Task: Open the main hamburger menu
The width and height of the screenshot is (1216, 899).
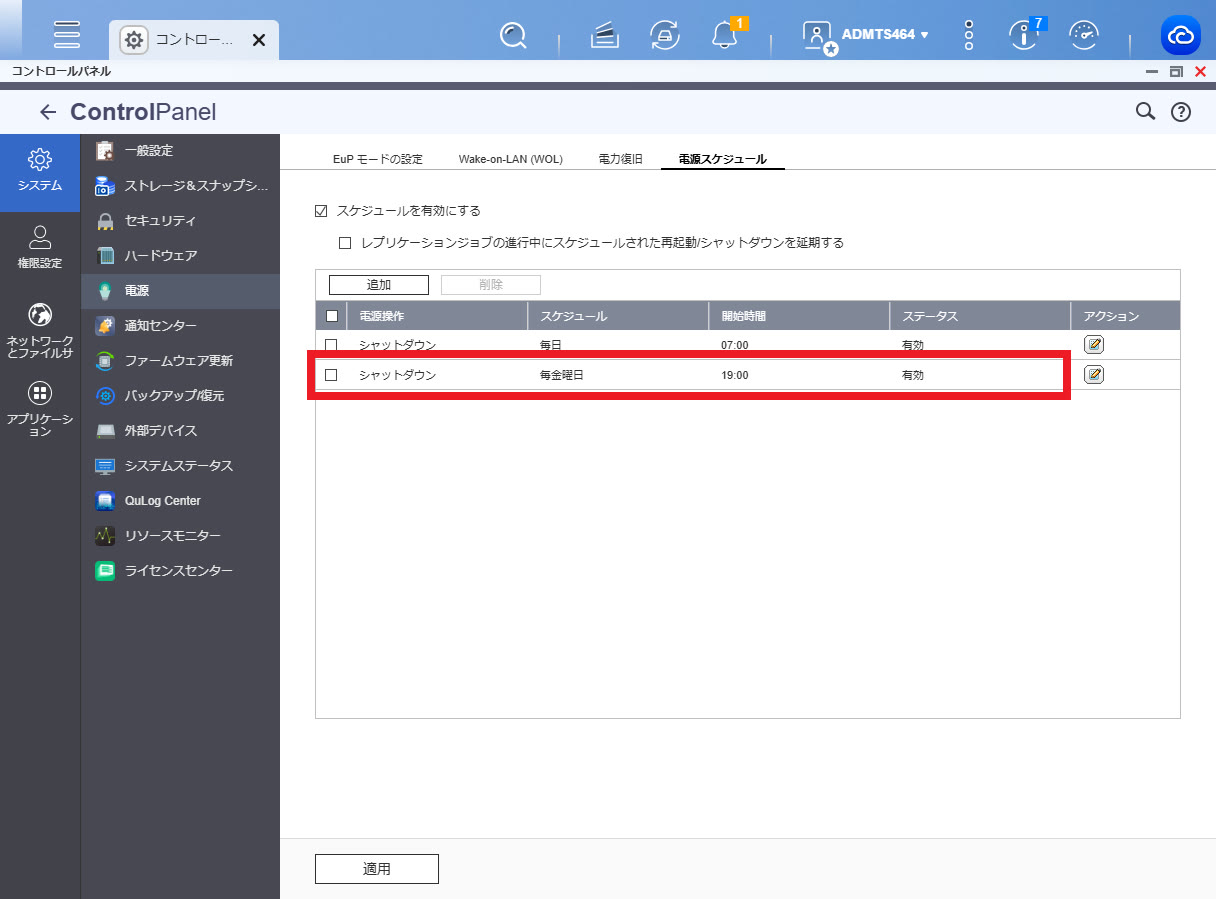Action: 67,35
